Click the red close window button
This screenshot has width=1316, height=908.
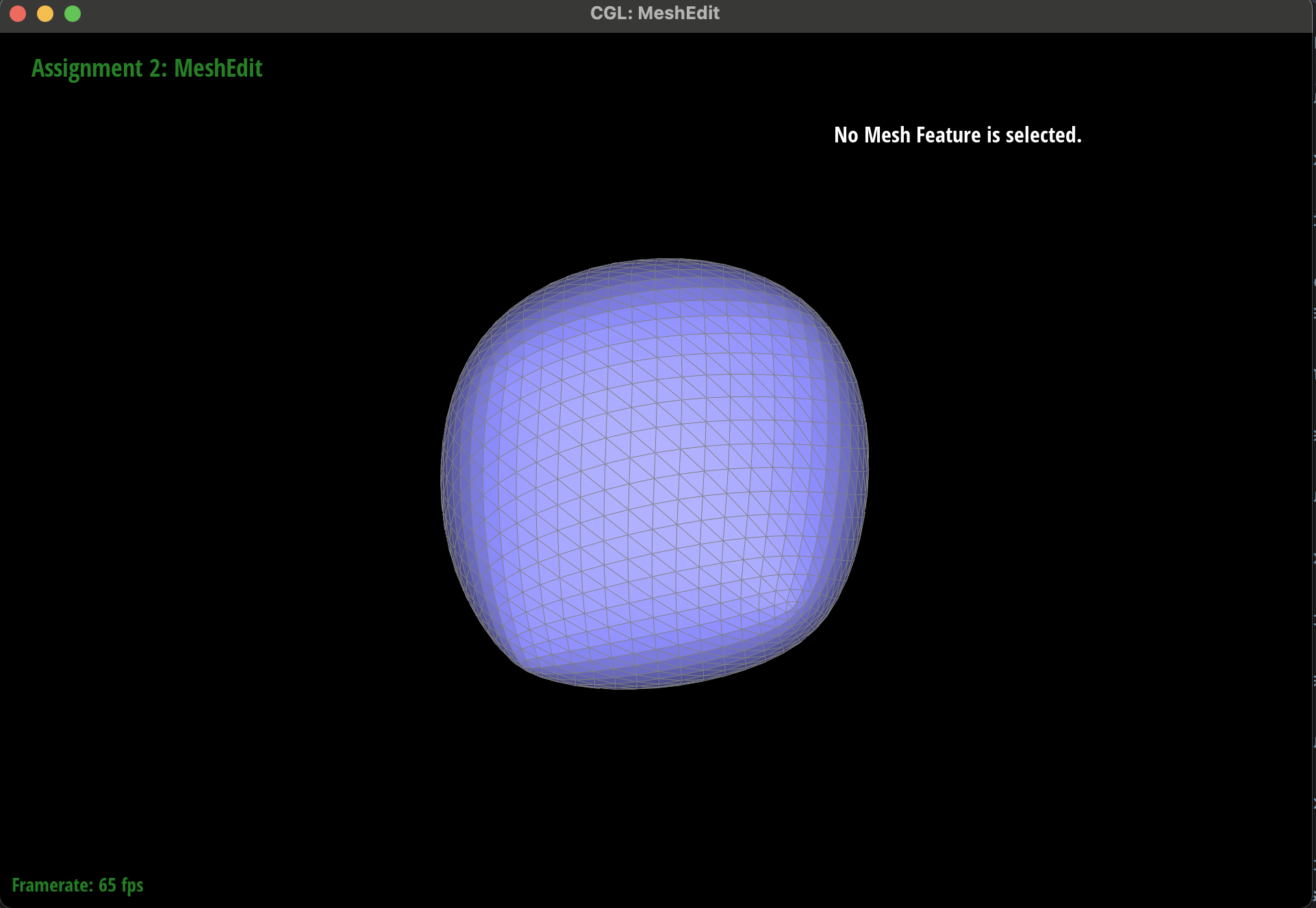coord(18,14)
